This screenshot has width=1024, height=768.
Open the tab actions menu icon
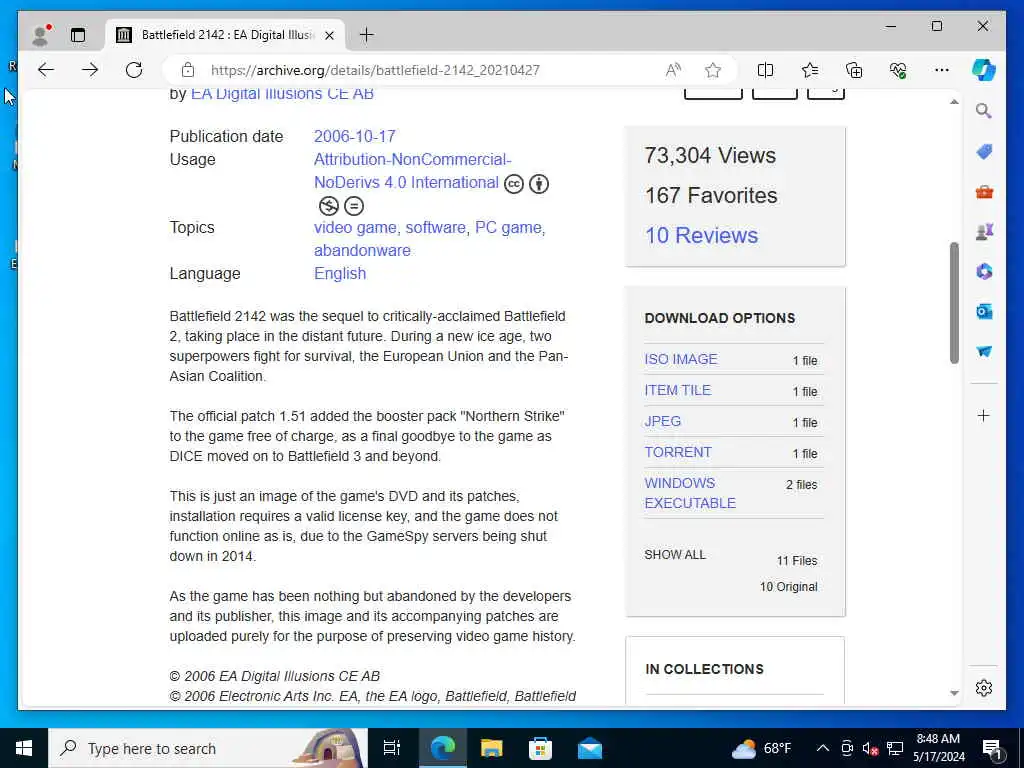point(78,35)
